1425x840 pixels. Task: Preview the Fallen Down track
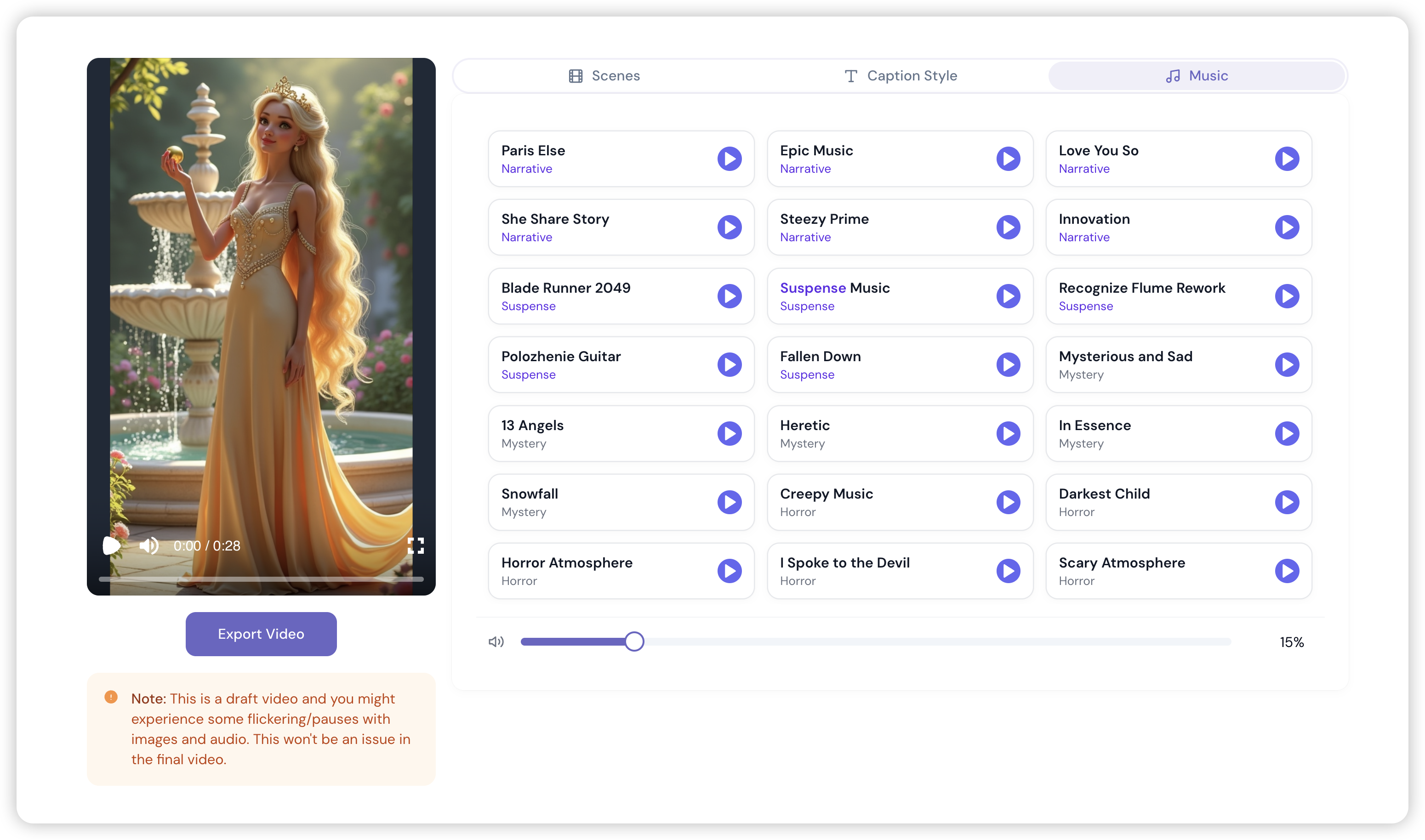[x=1008, y=364]
